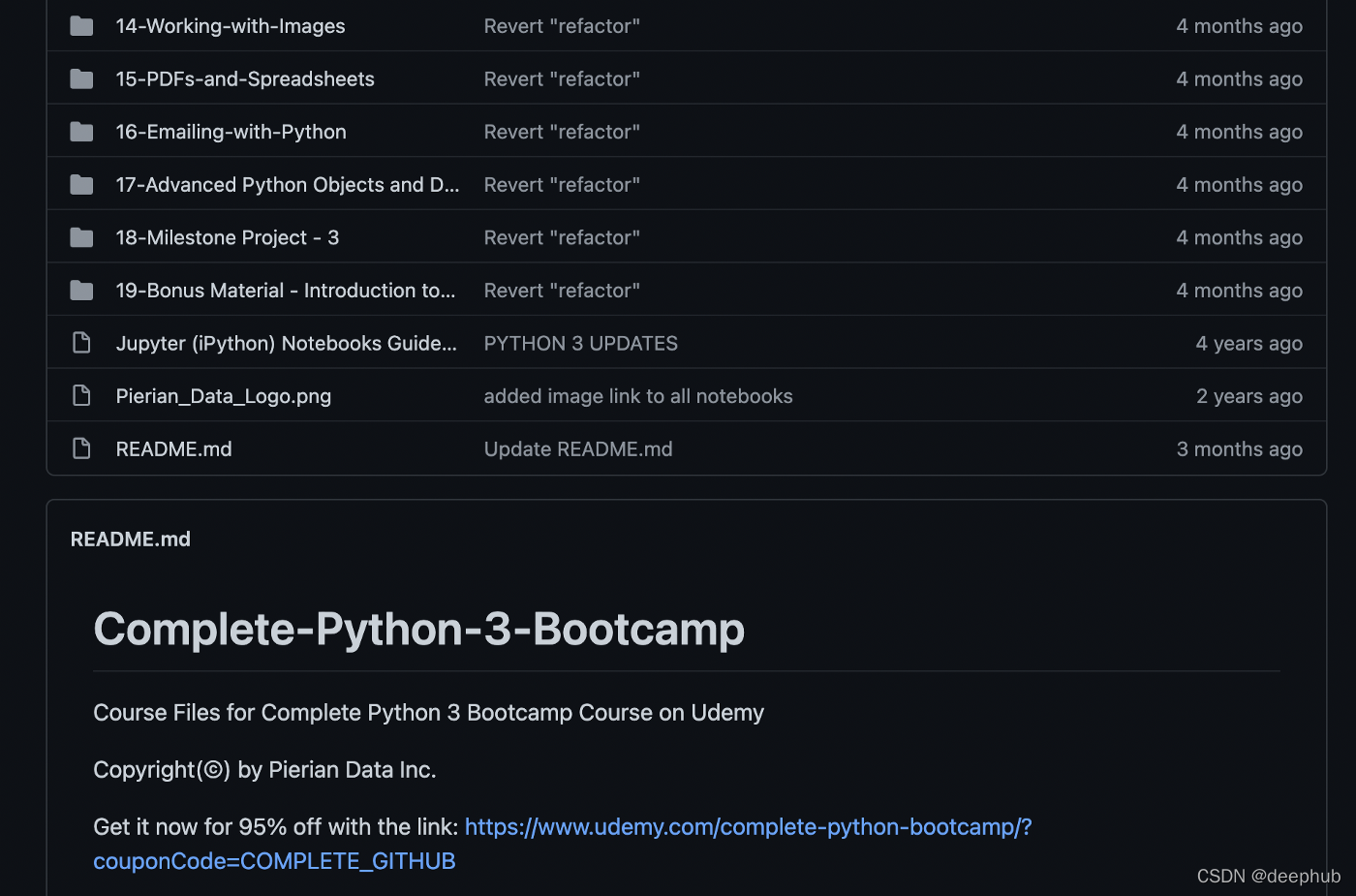The width and height of the screenshot is (1356, 896).
Task: Open the Jupyter (iPython) Notebooks Guide file
Action: coord(287,343)
